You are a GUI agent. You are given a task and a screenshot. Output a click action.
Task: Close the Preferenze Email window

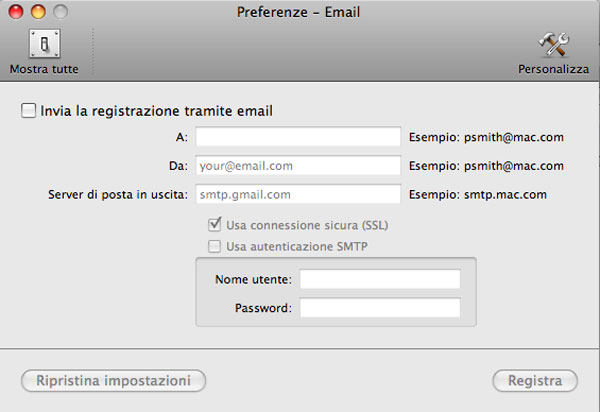pos(18,12)
